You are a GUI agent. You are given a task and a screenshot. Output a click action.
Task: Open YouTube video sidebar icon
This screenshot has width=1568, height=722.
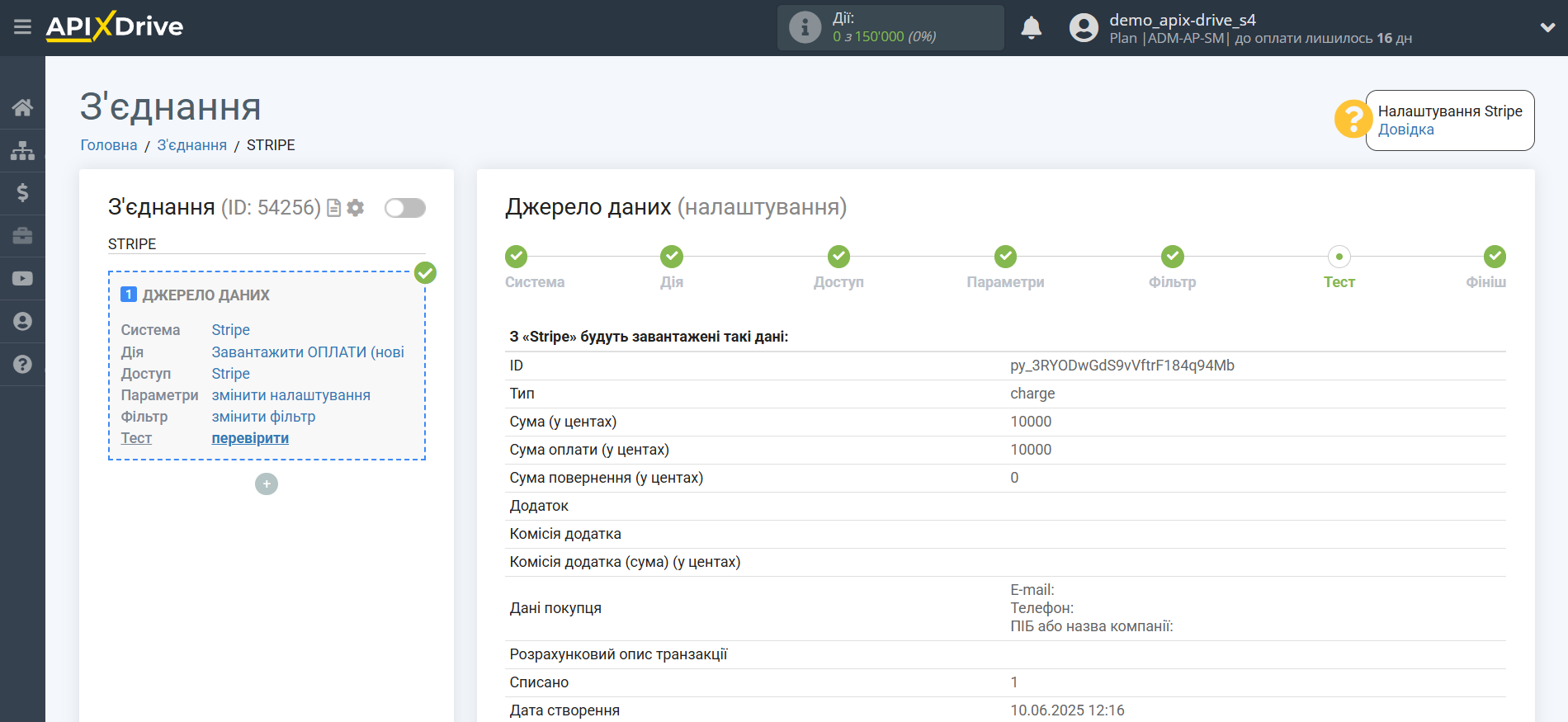(x=22, y=279)
